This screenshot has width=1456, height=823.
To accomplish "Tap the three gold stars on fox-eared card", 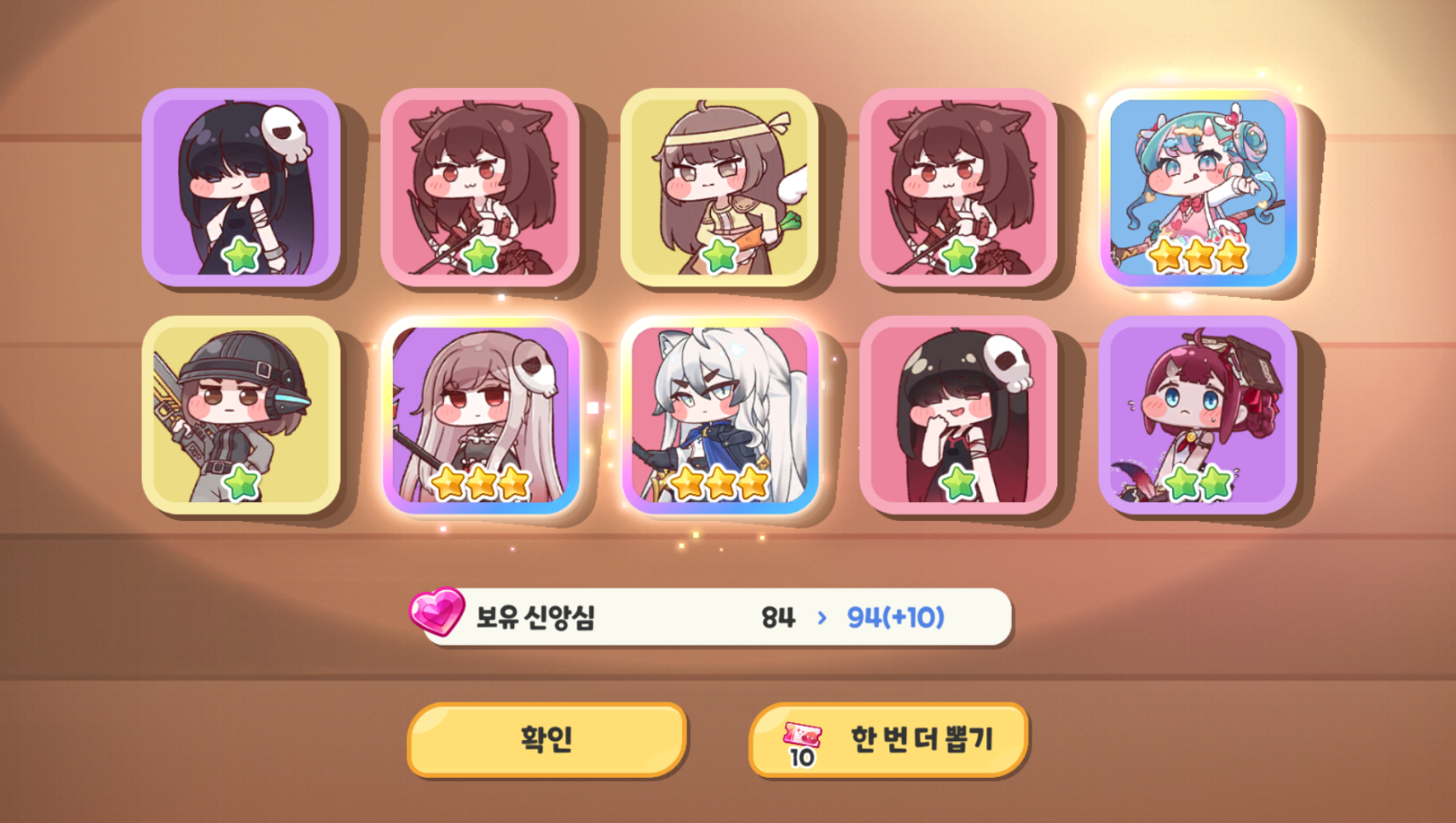I will tap(719, 484).
